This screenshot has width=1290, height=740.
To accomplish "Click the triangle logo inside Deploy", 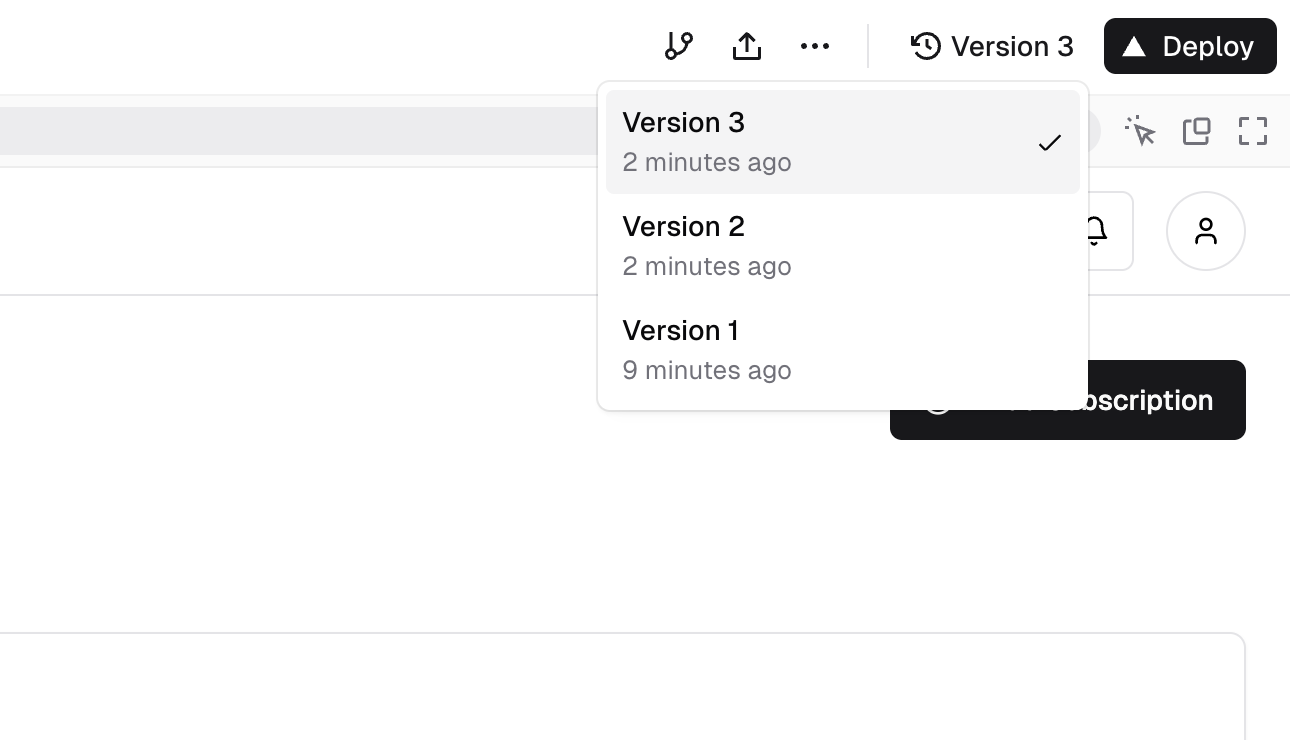I will [1134, 46].
